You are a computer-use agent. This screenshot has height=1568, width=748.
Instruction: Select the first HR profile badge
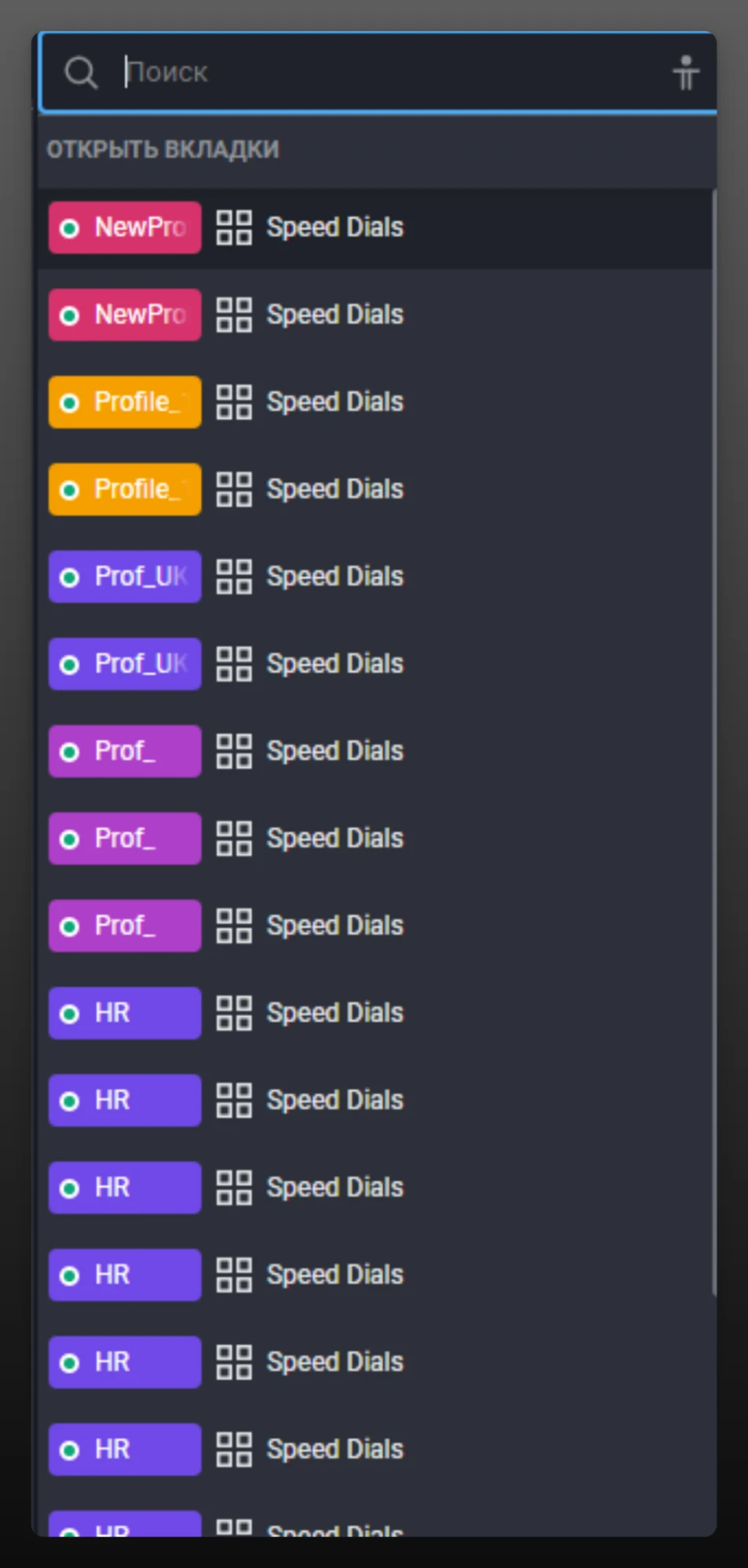(x=125, y=1013)
